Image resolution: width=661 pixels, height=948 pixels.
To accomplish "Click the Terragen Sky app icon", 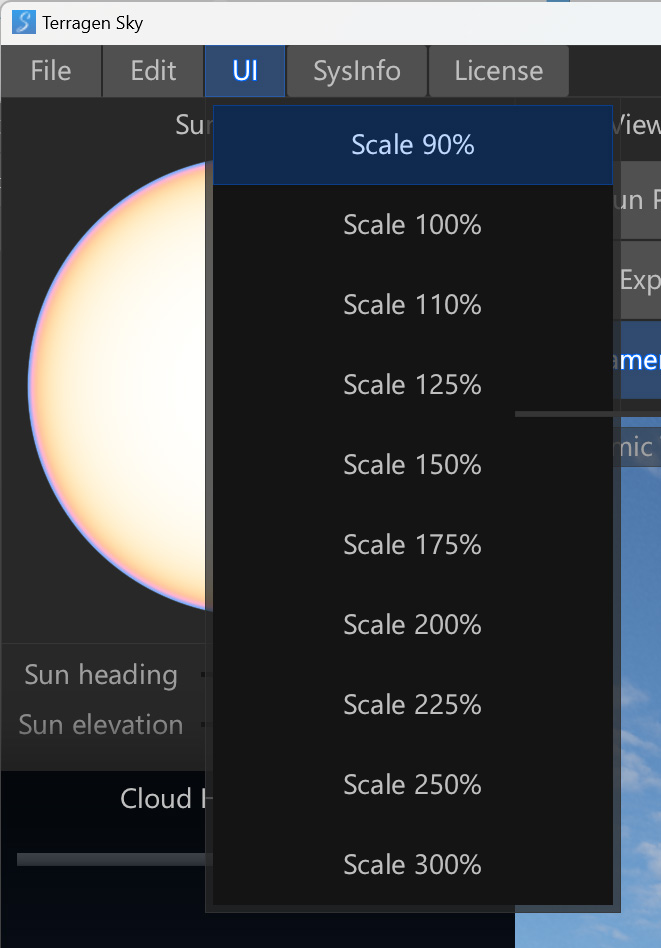I will click(23, 22).
